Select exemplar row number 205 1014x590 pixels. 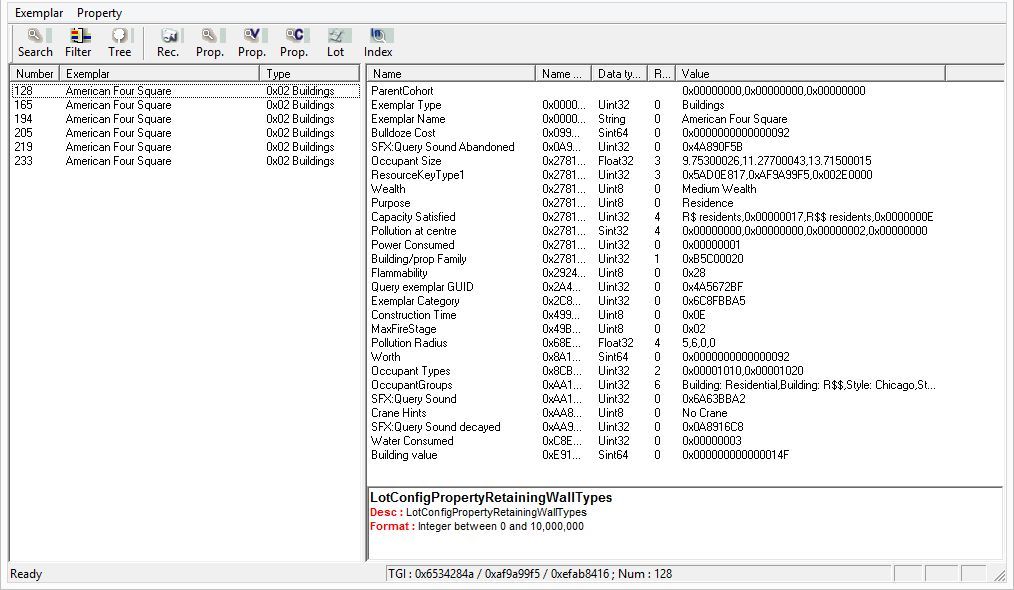[x=186, y=133]
